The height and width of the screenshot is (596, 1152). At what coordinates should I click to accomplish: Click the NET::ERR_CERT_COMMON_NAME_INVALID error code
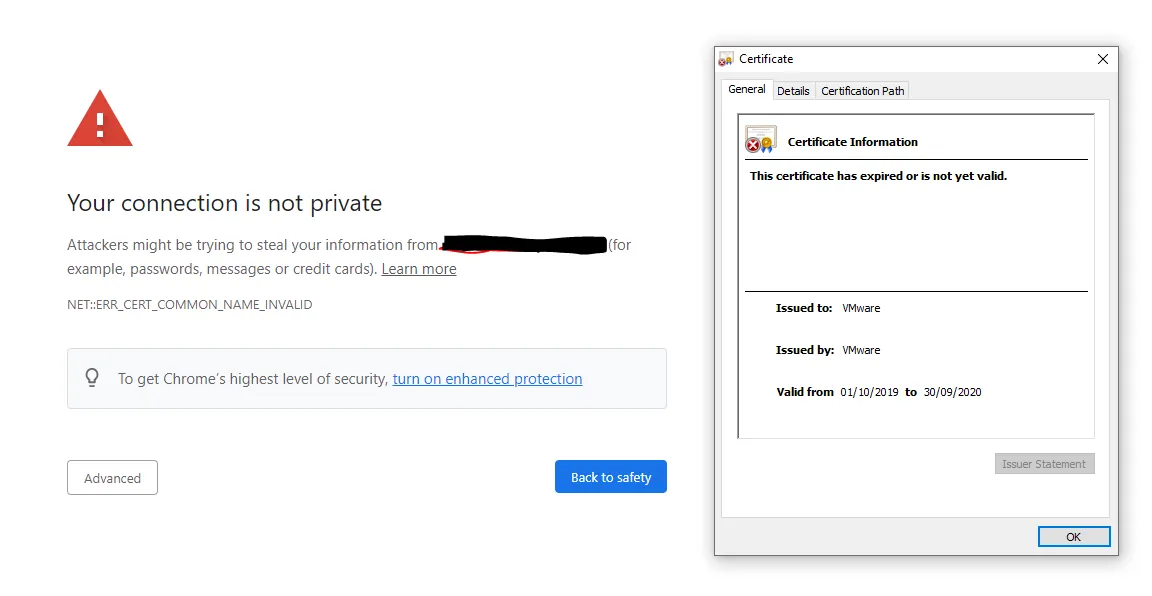coord(190,304)
